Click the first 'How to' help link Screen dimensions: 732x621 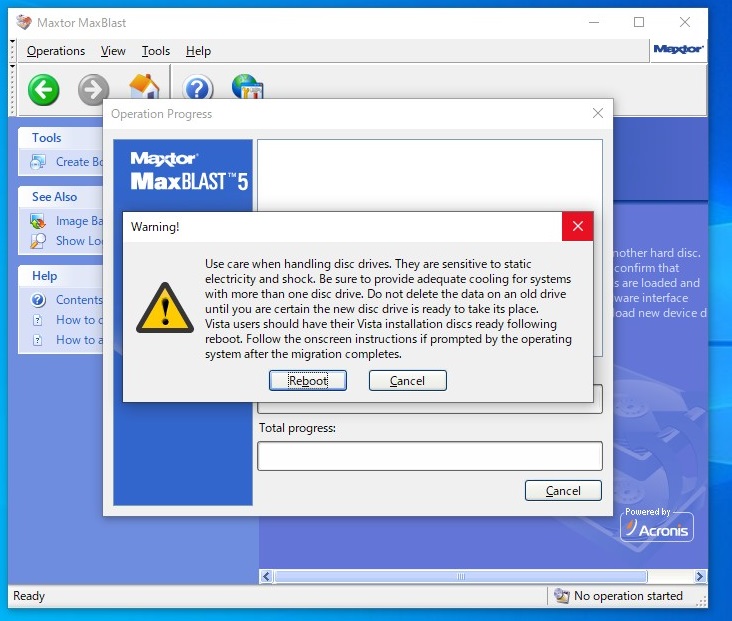pyautogui.click(x=79, y=320)
